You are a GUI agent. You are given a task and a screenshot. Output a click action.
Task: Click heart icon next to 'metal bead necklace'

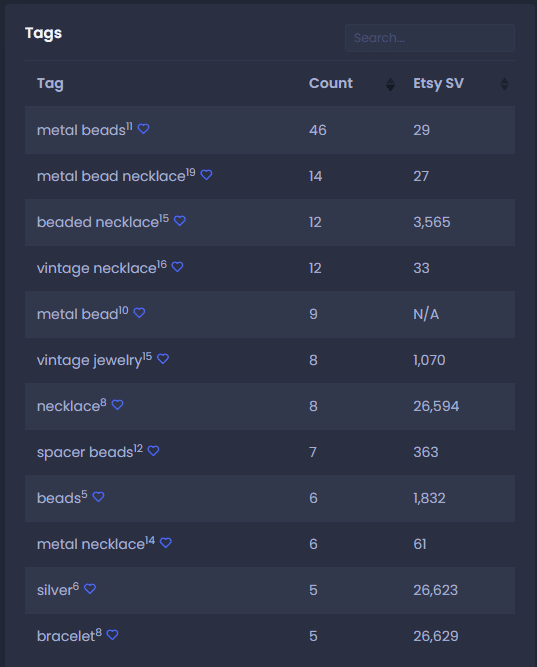[206, 175]
